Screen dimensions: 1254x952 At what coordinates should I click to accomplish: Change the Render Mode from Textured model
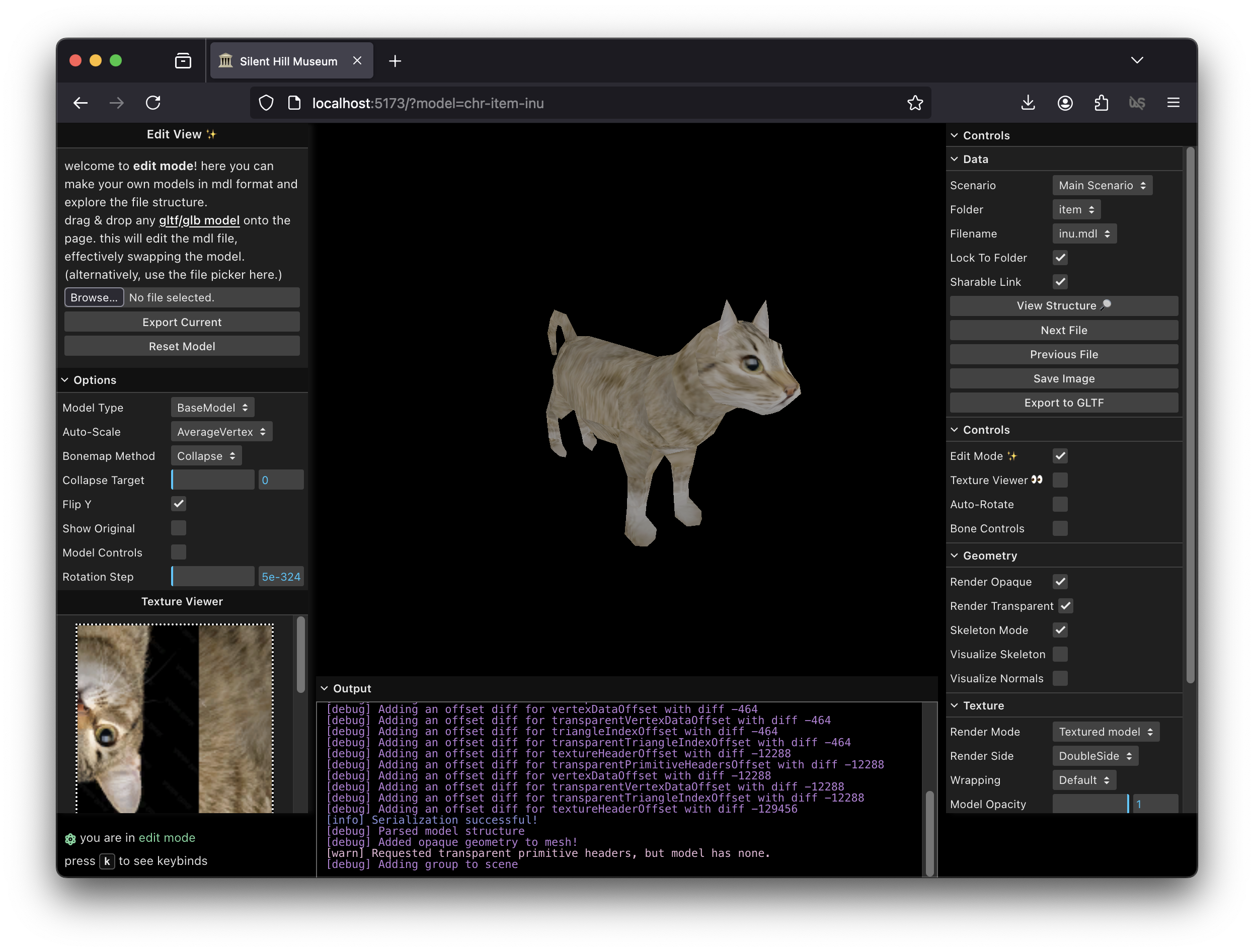click(x=1105, y=732)
